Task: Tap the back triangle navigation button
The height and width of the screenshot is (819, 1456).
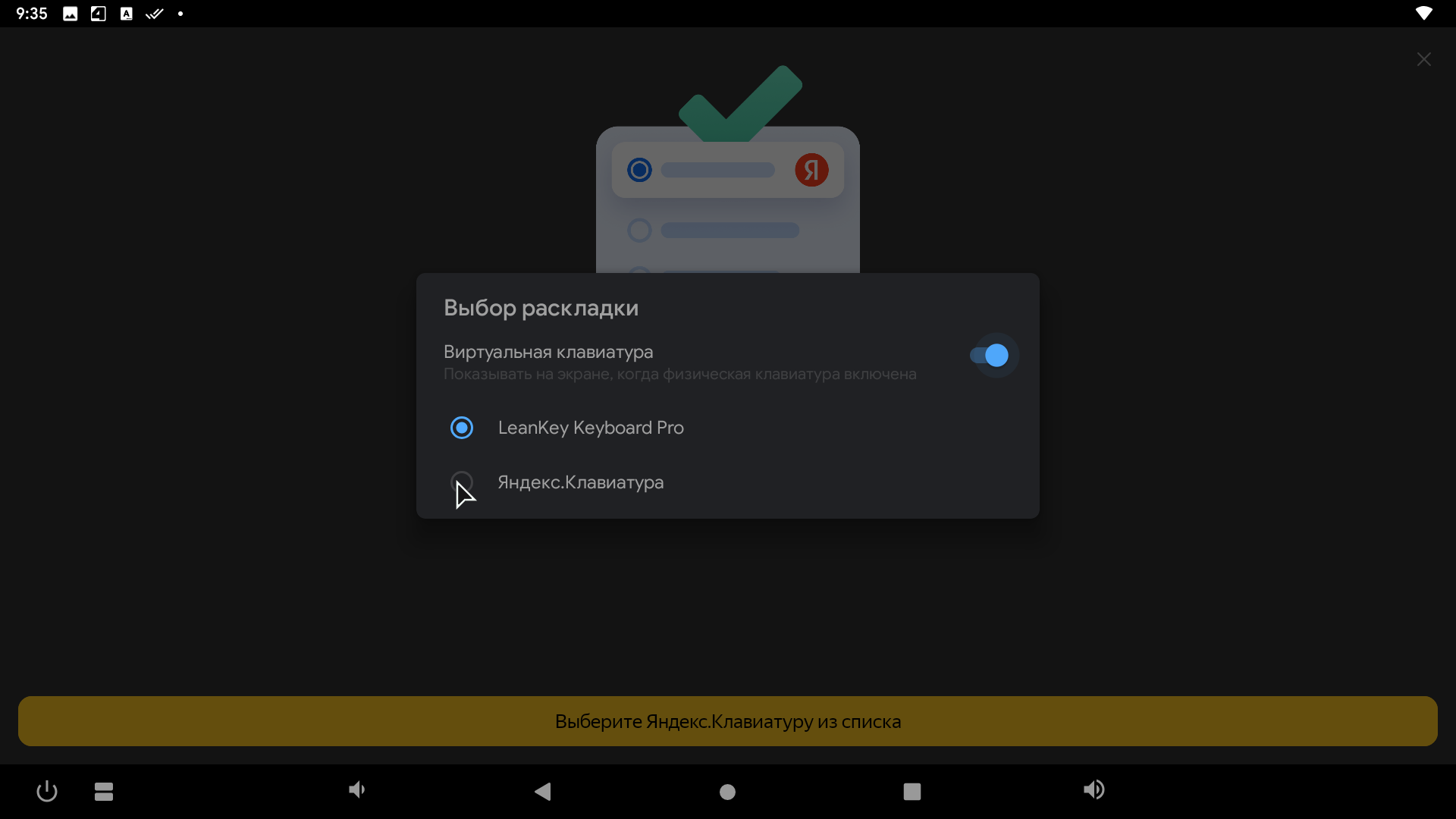Action: [543, 792]
